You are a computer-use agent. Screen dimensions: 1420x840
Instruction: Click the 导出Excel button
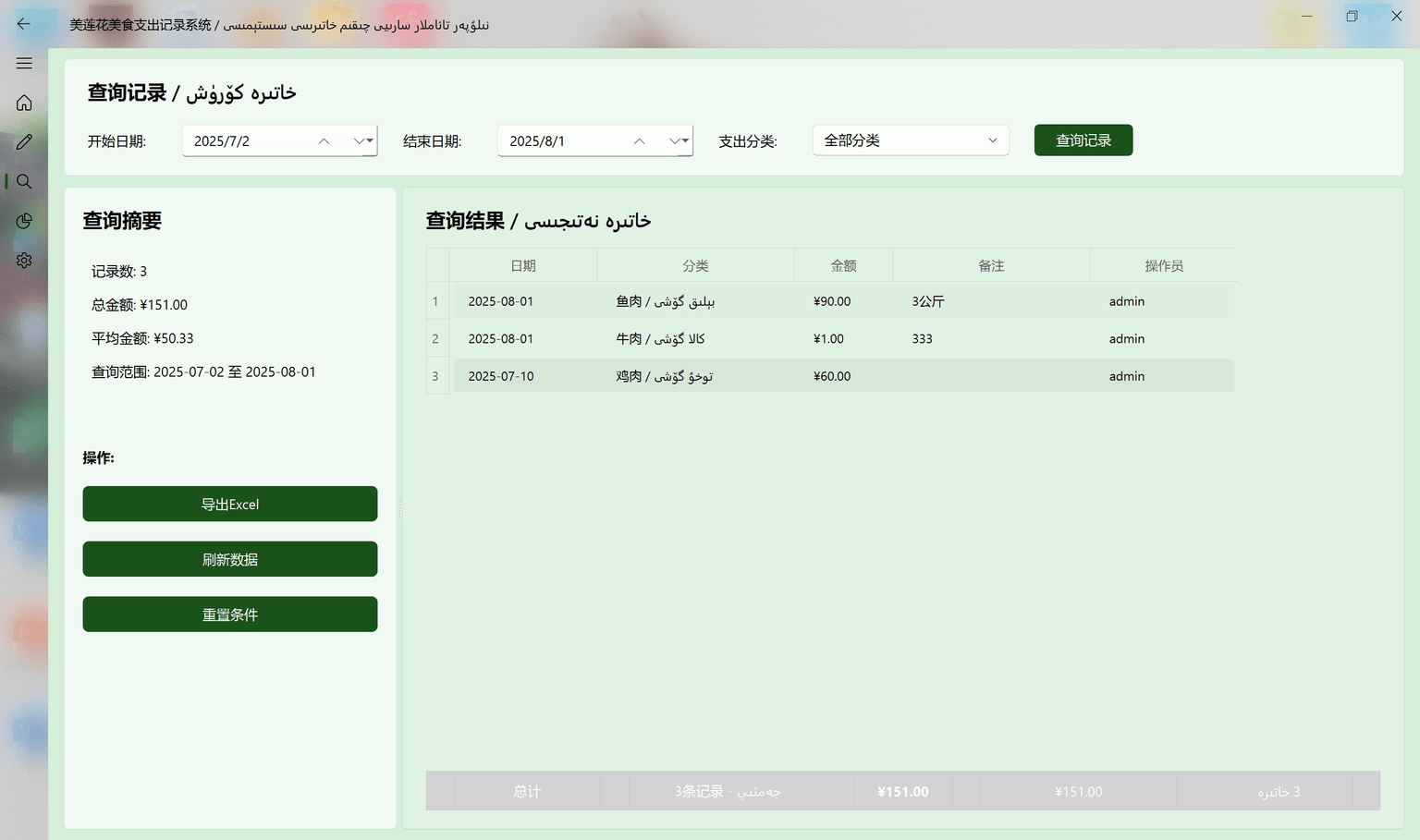[x=230, y=504]
